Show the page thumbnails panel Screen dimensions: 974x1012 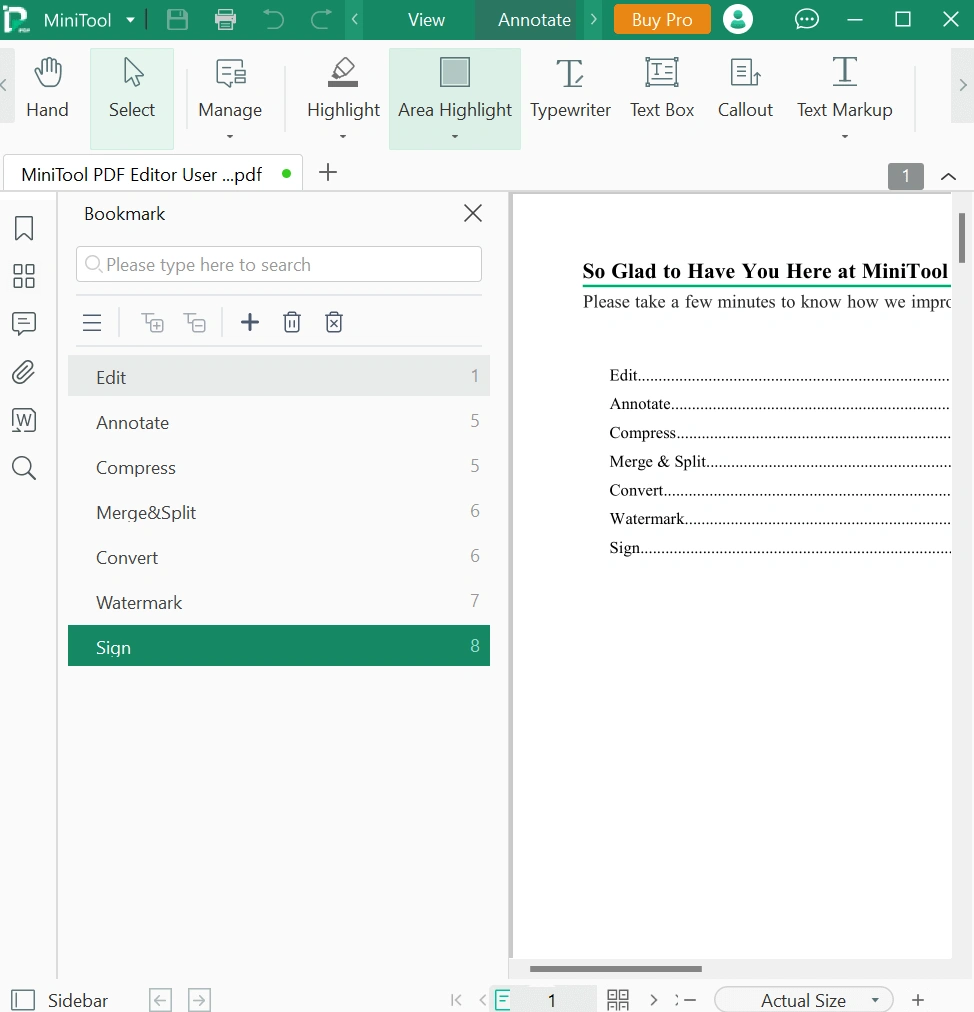(x=24, y=276)
